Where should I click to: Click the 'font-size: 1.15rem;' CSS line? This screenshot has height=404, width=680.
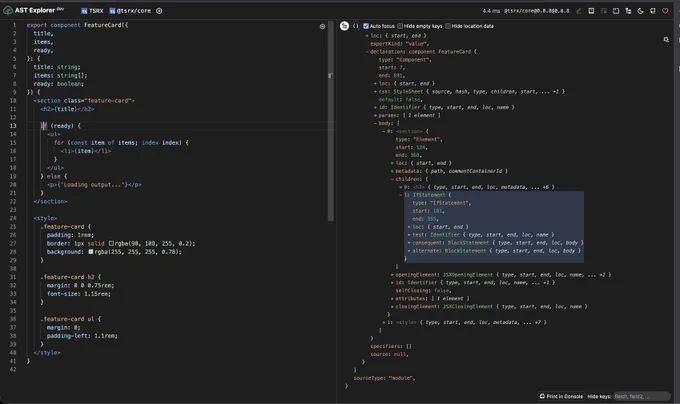(79, 294)
